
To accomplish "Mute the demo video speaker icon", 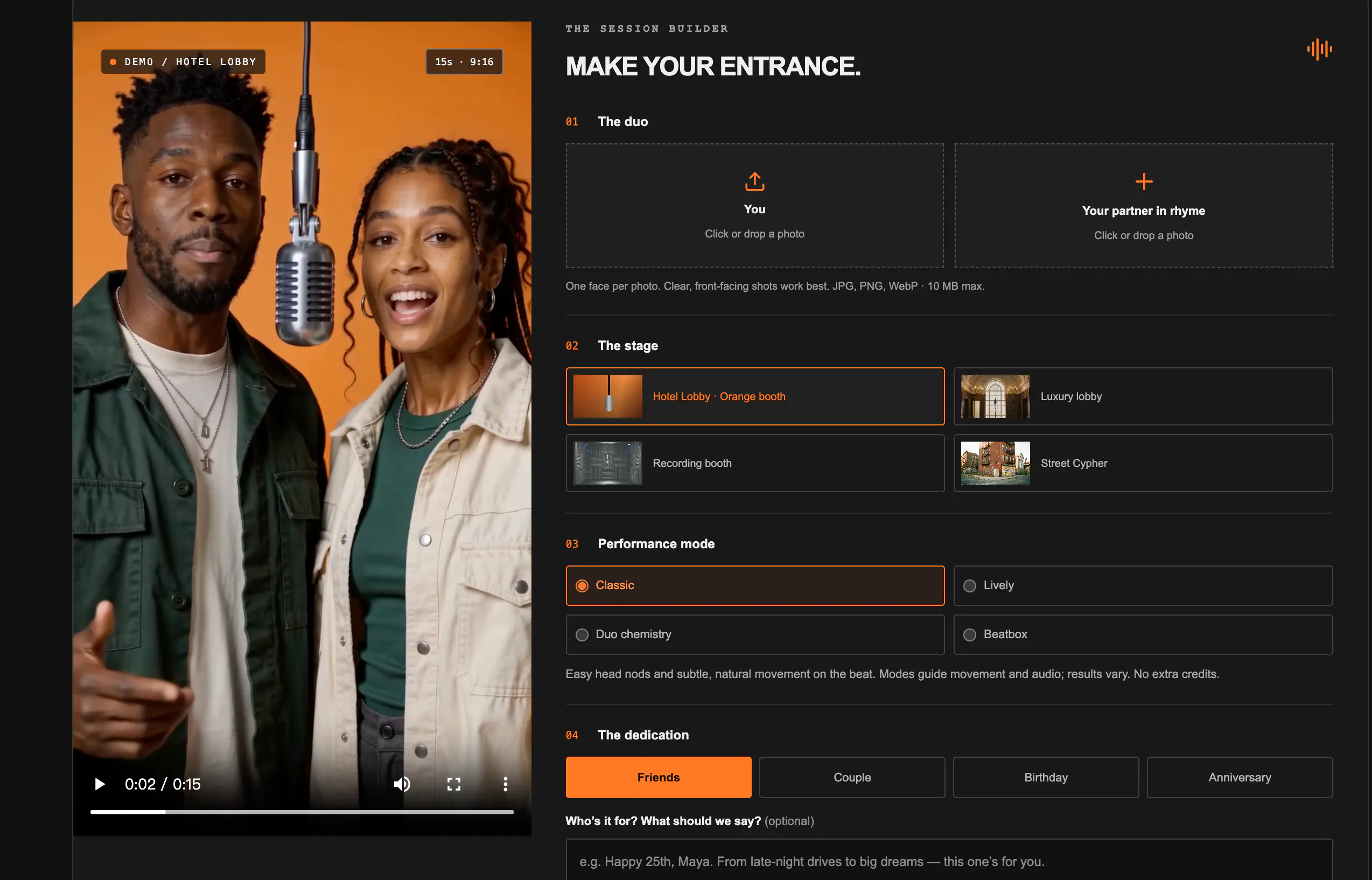I will click(x=402, y=784).
